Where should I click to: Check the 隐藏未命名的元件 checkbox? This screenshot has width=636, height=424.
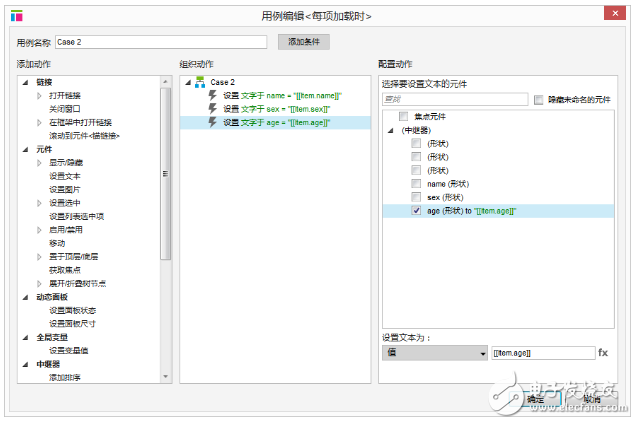(x=538, y=100)
